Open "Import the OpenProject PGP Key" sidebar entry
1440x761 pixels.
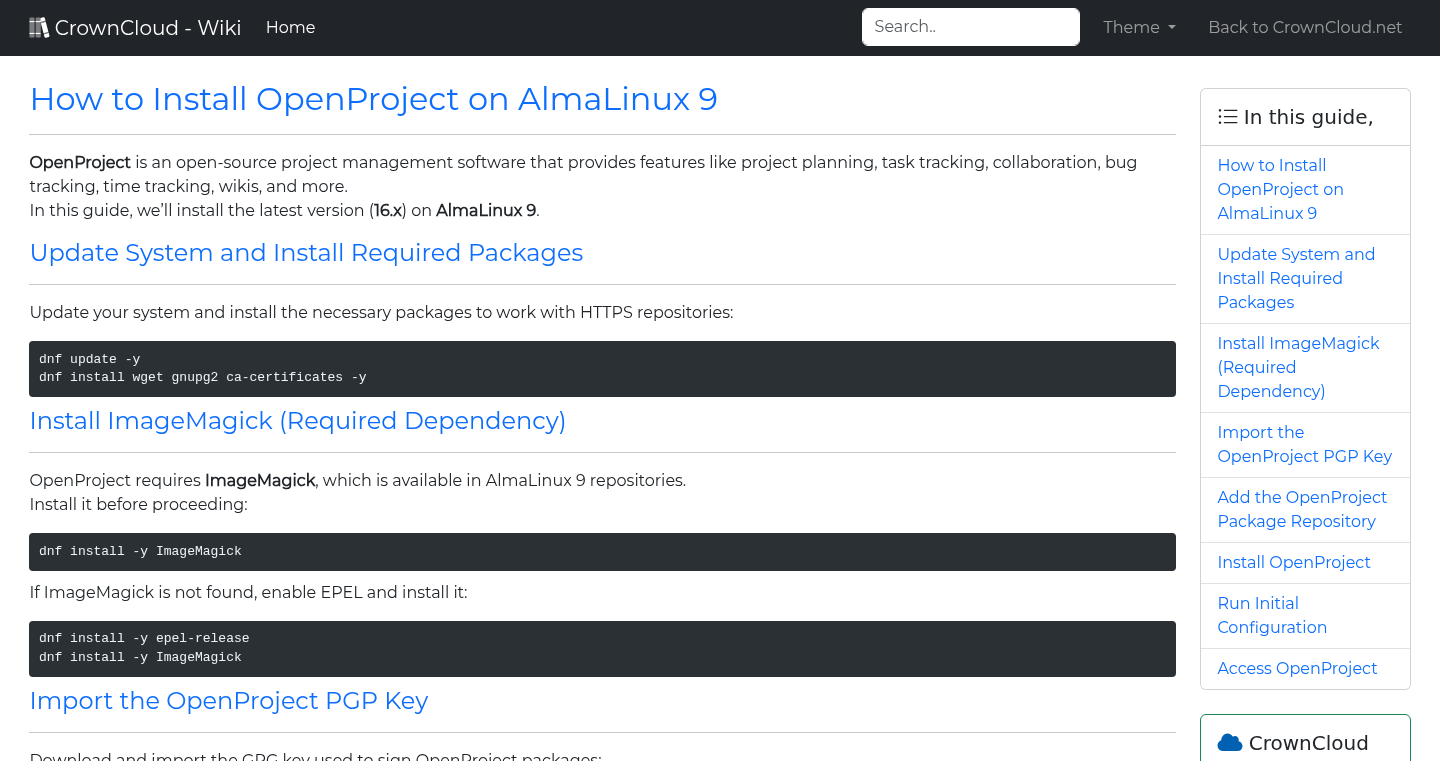click(x=1304, y=444)
